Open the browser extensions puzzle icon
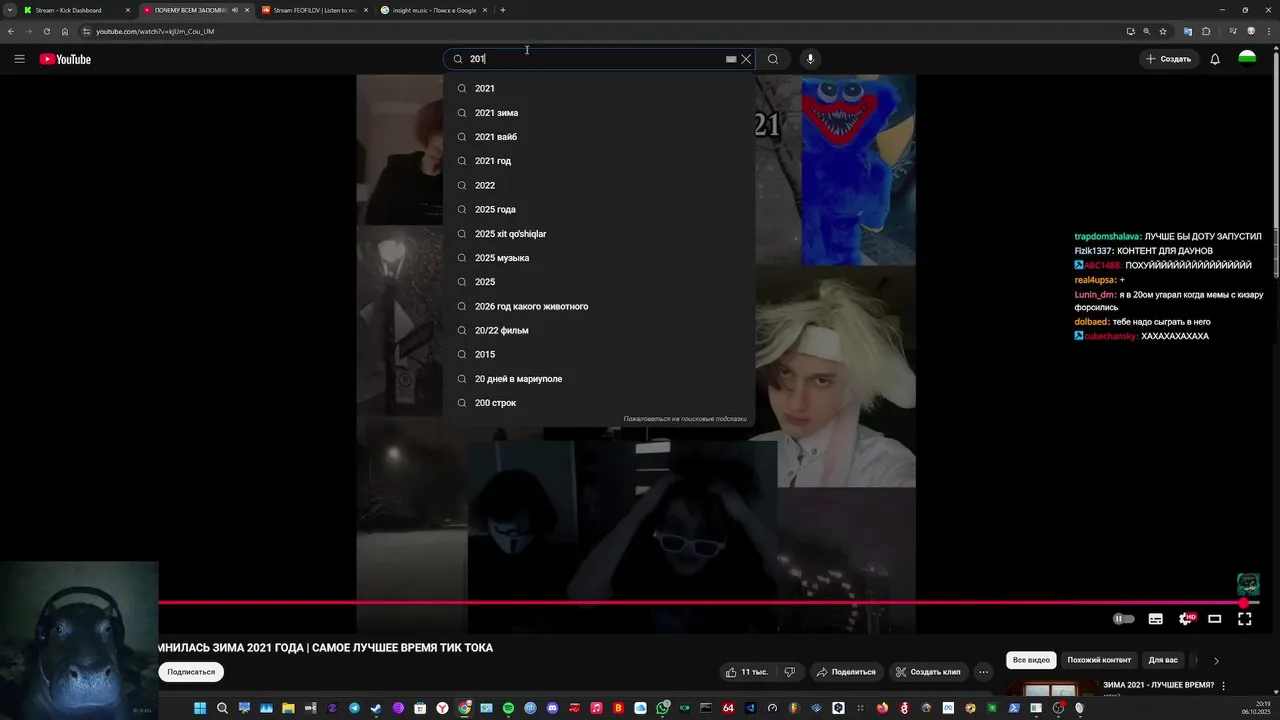The image size is (1280, 720). [1206, 31]
